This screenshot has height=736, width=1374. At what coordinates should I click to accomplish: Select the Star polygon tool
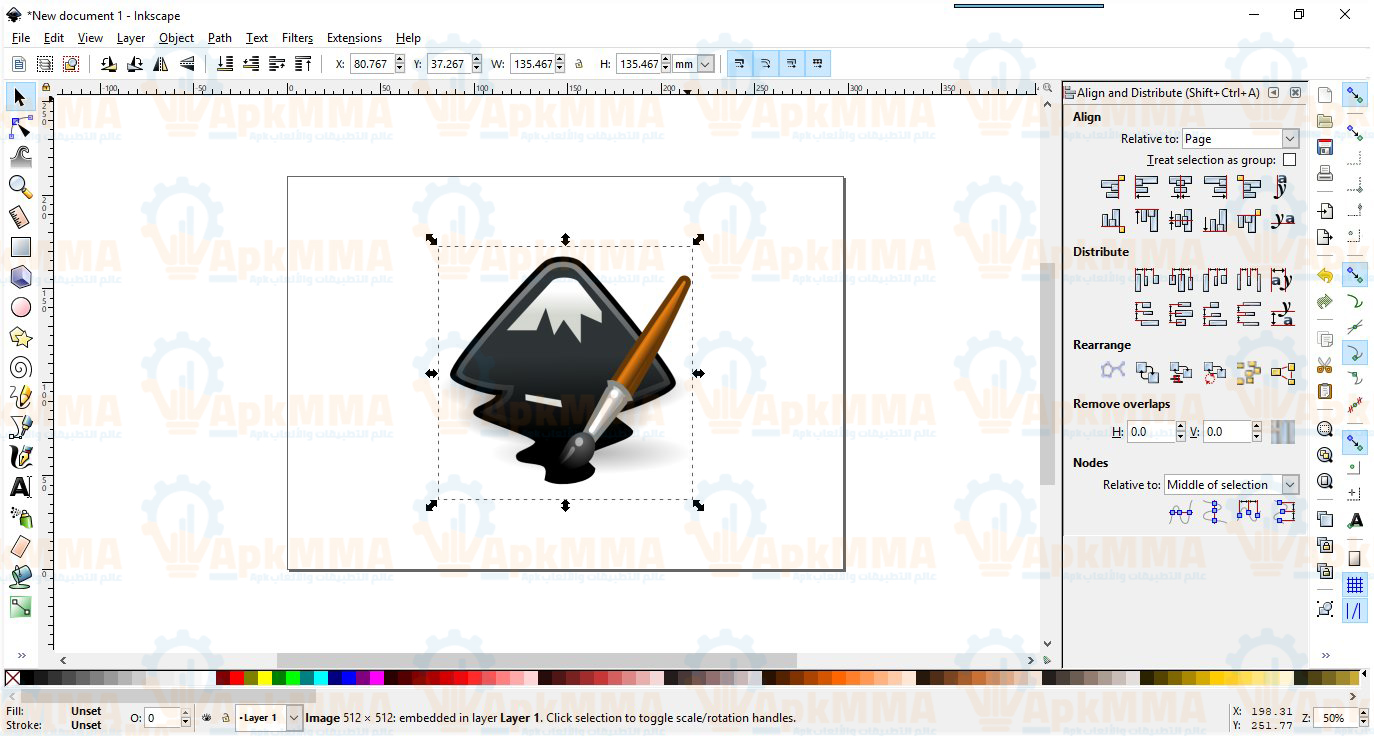(20, 337)
